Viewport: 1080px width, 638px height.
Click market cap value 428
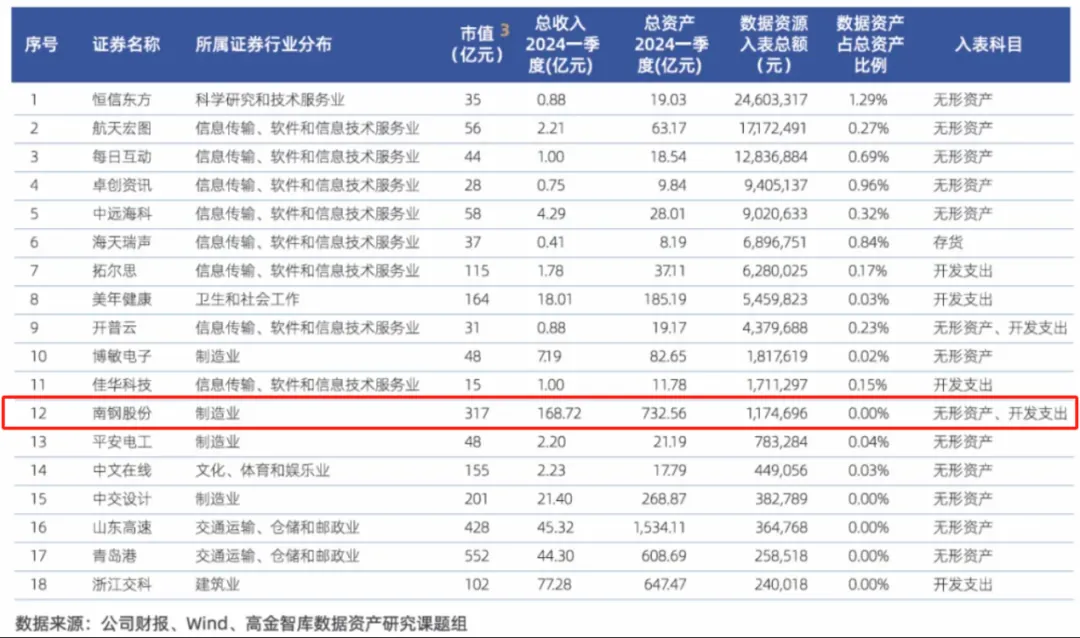click(x=477, y=528)
